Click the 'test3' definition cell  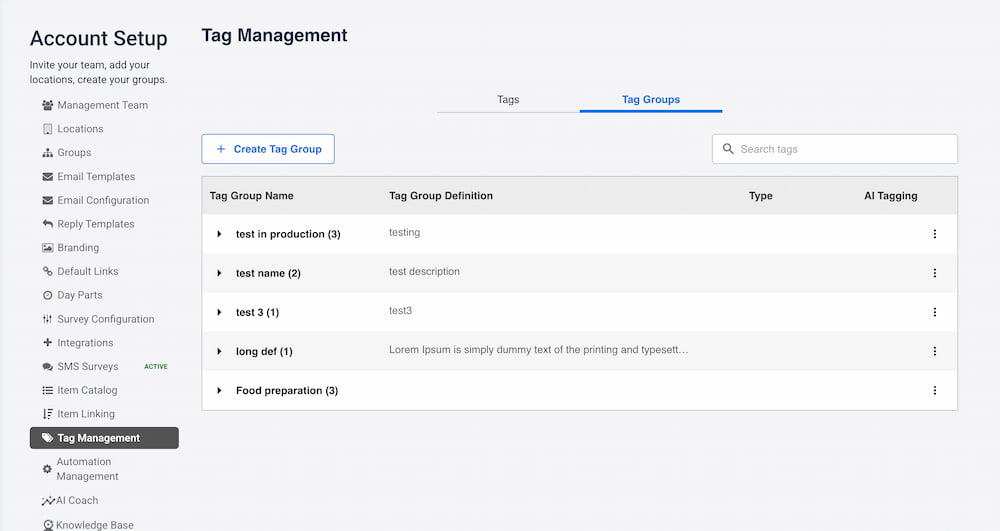(x=401, y=310)
